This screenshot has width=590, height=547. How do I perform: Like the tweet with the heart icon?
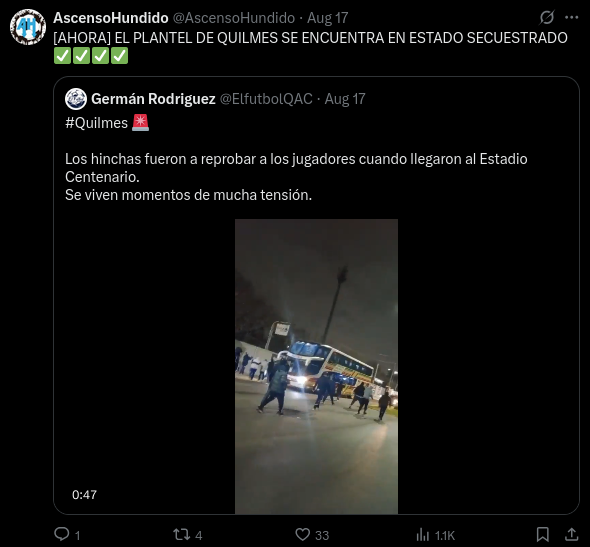303,534
